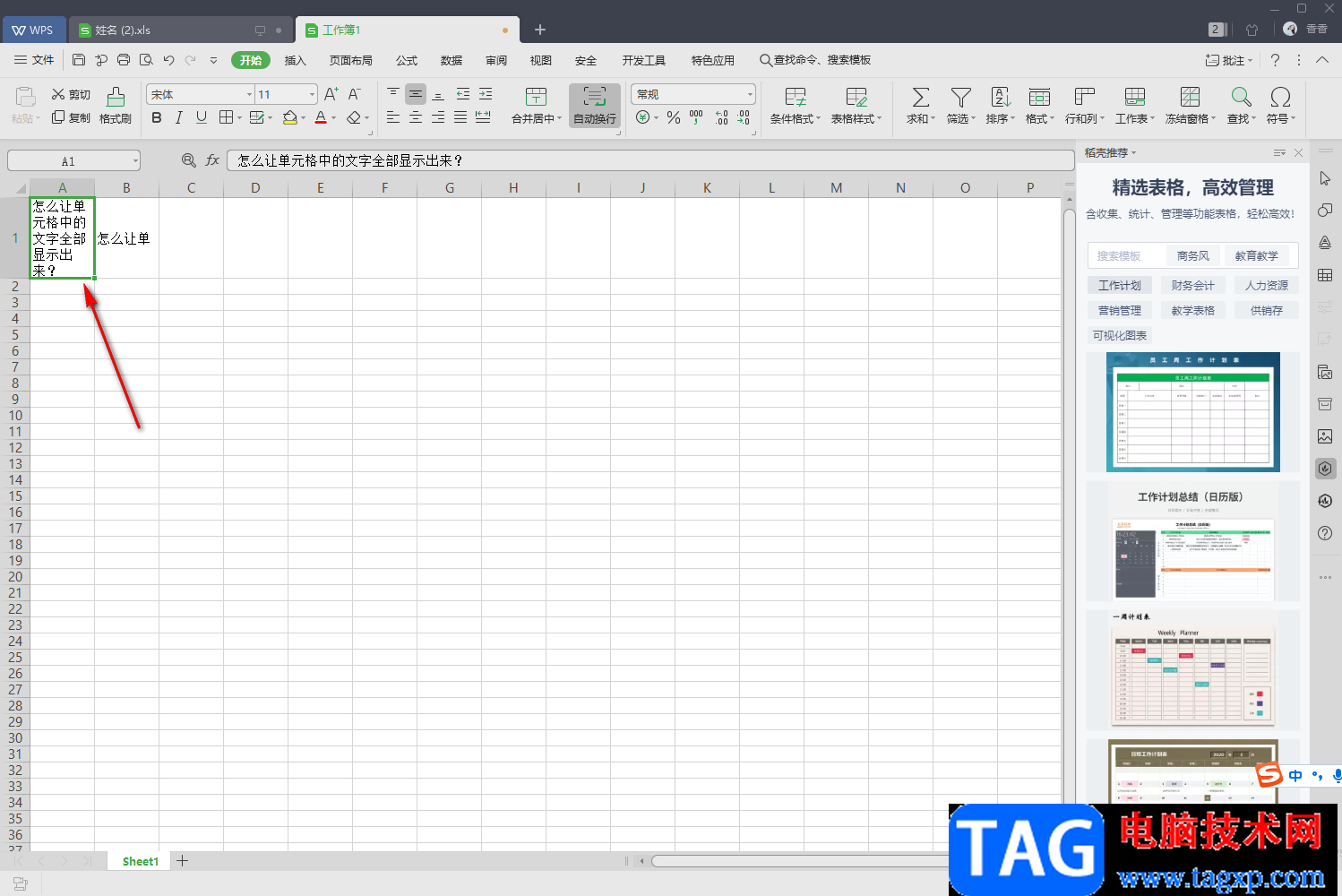
Task: Decrease indent icon
Action: point(463,94)
